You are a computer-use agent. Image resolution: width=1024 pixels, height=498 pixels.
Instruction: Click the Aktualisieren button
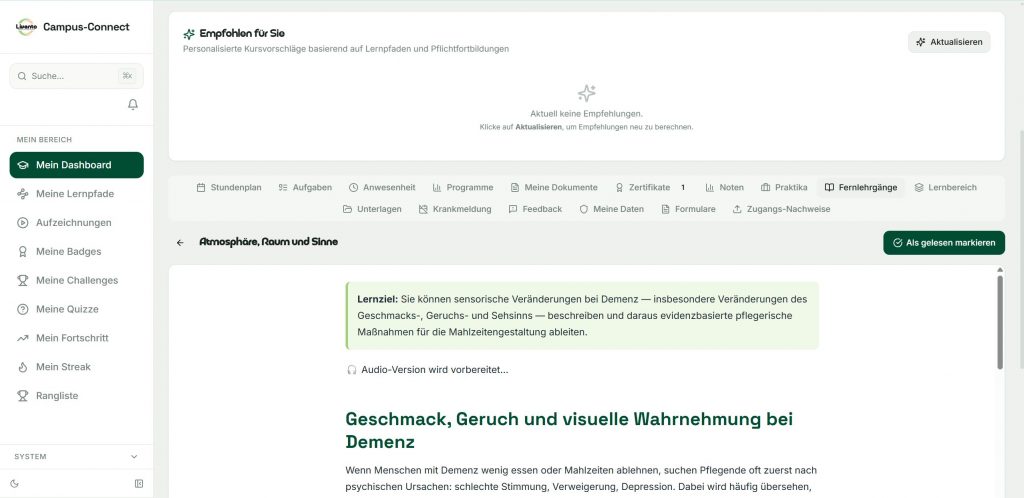point(949,42)
